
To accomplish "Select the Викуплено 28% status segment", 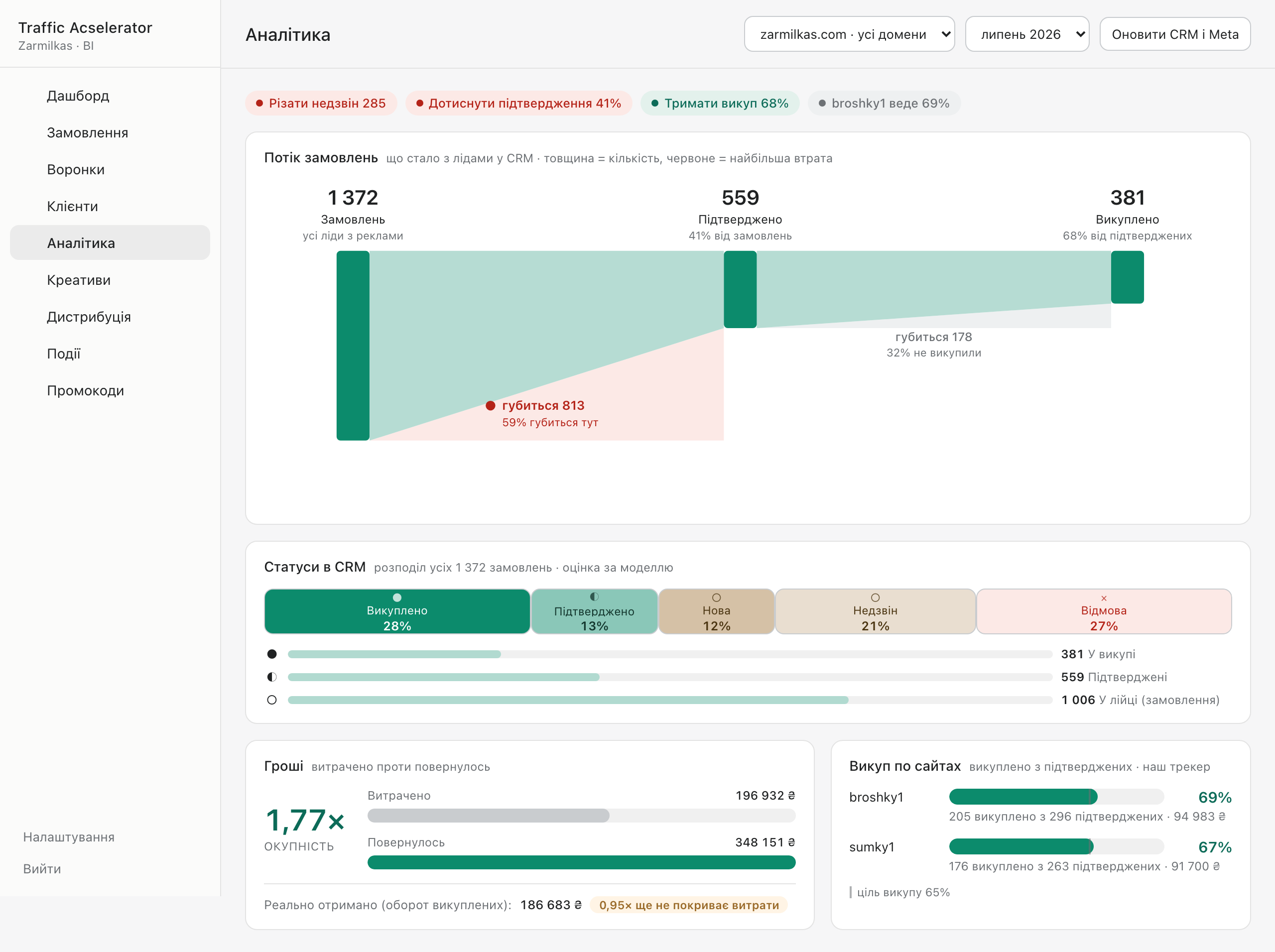I will click(397, 611).
